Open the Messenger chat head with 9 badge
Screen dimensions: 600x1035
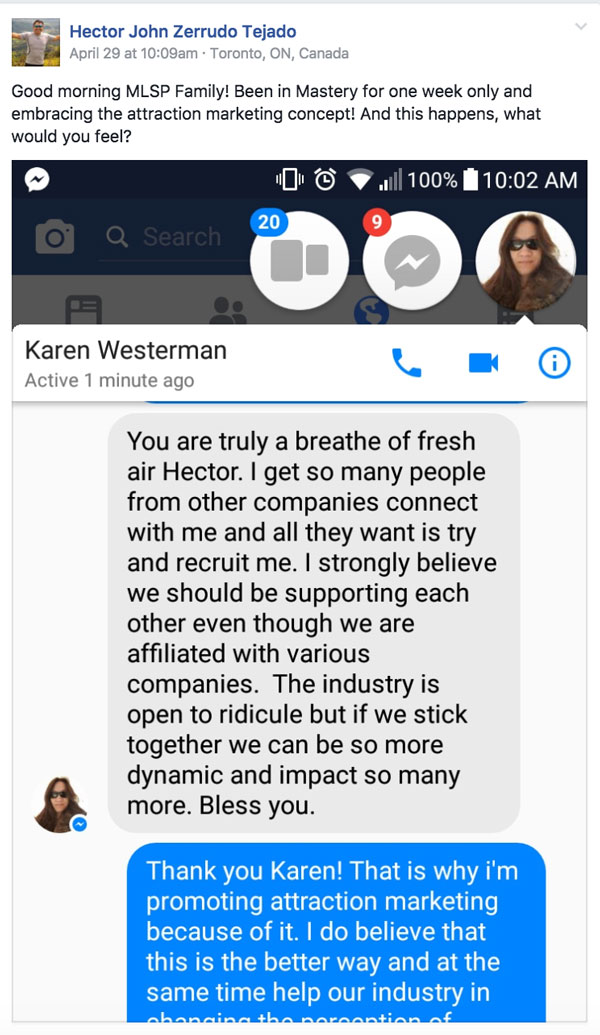click(x=412, y=260)
